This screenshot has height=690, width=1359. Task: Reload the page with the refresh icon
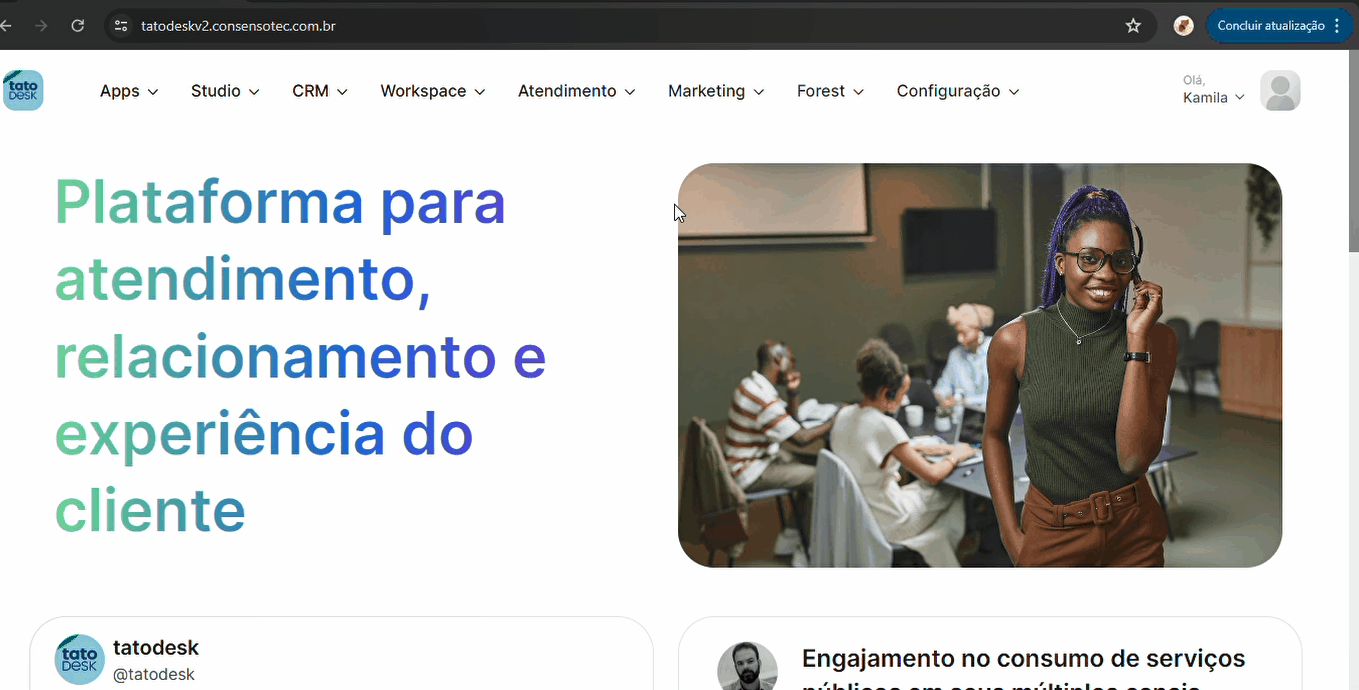tap(78, 26)
